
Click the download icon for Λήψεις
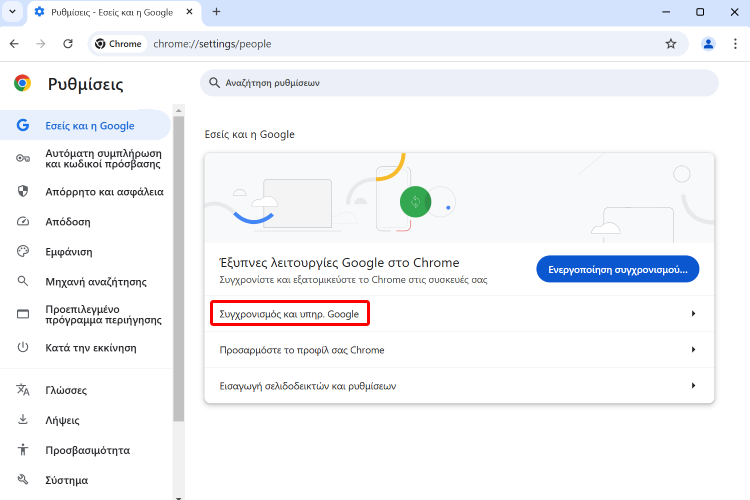(22, 420)
